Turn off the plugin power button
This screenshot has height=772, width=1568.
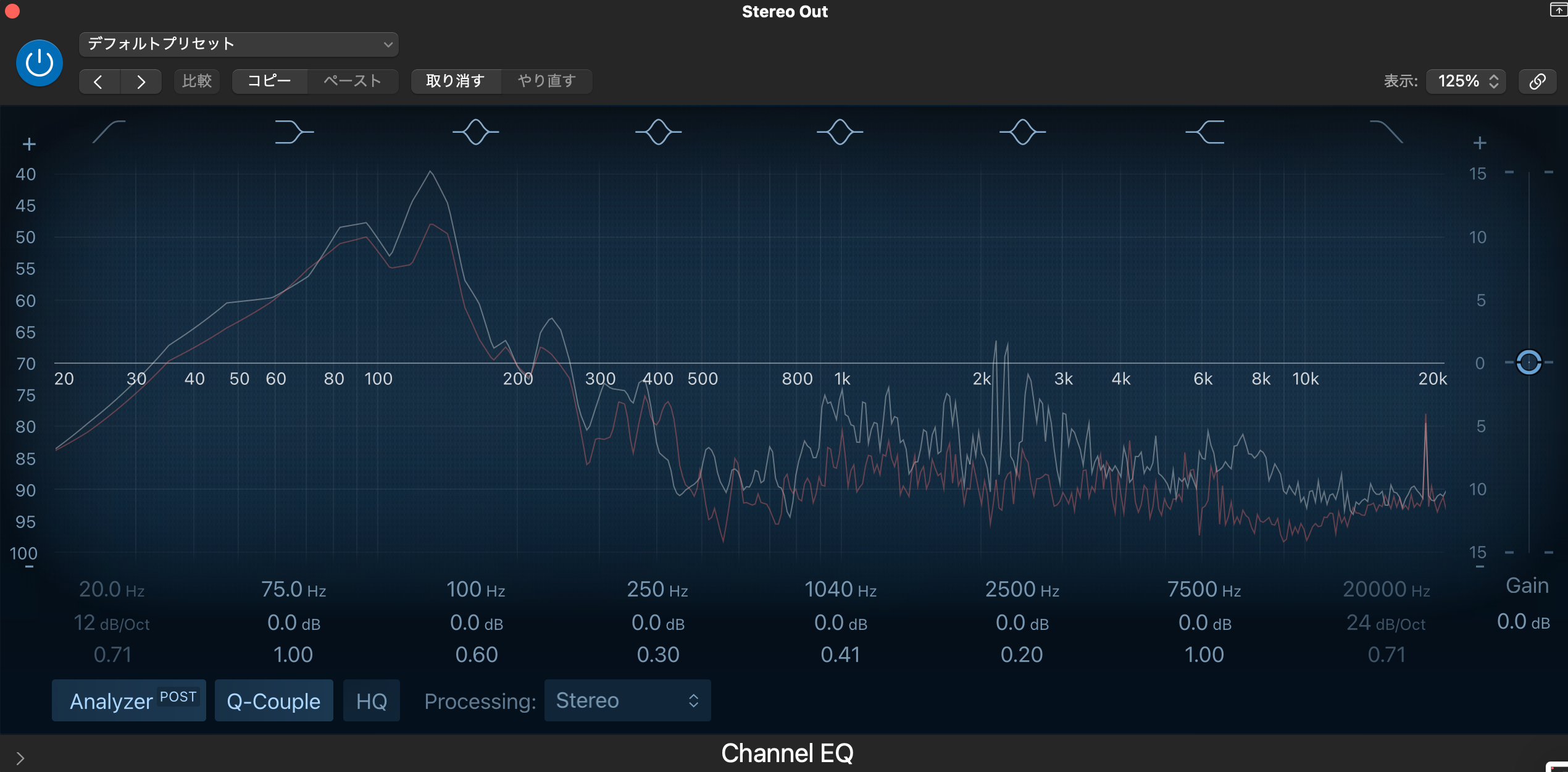[40, 63]
